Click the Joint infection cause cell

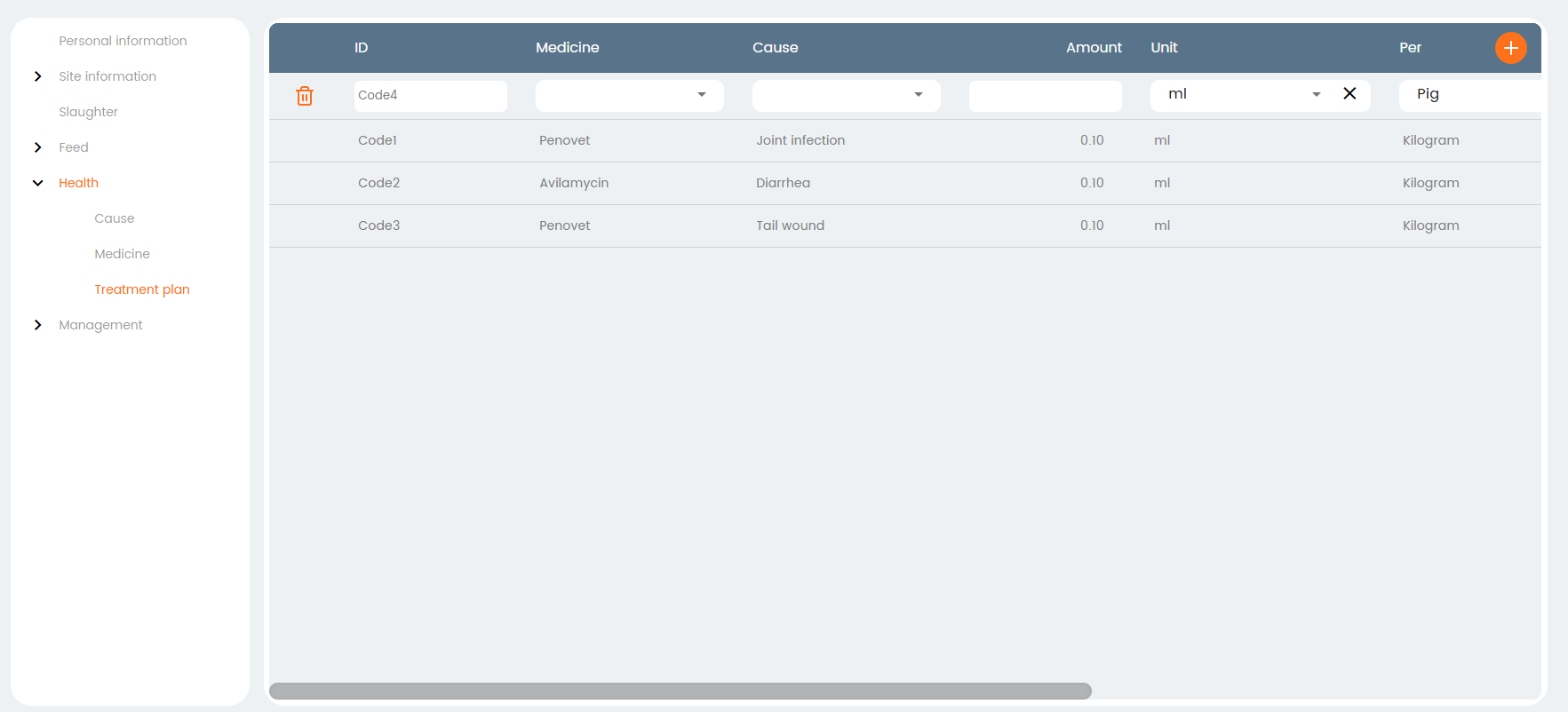[800, 140]
